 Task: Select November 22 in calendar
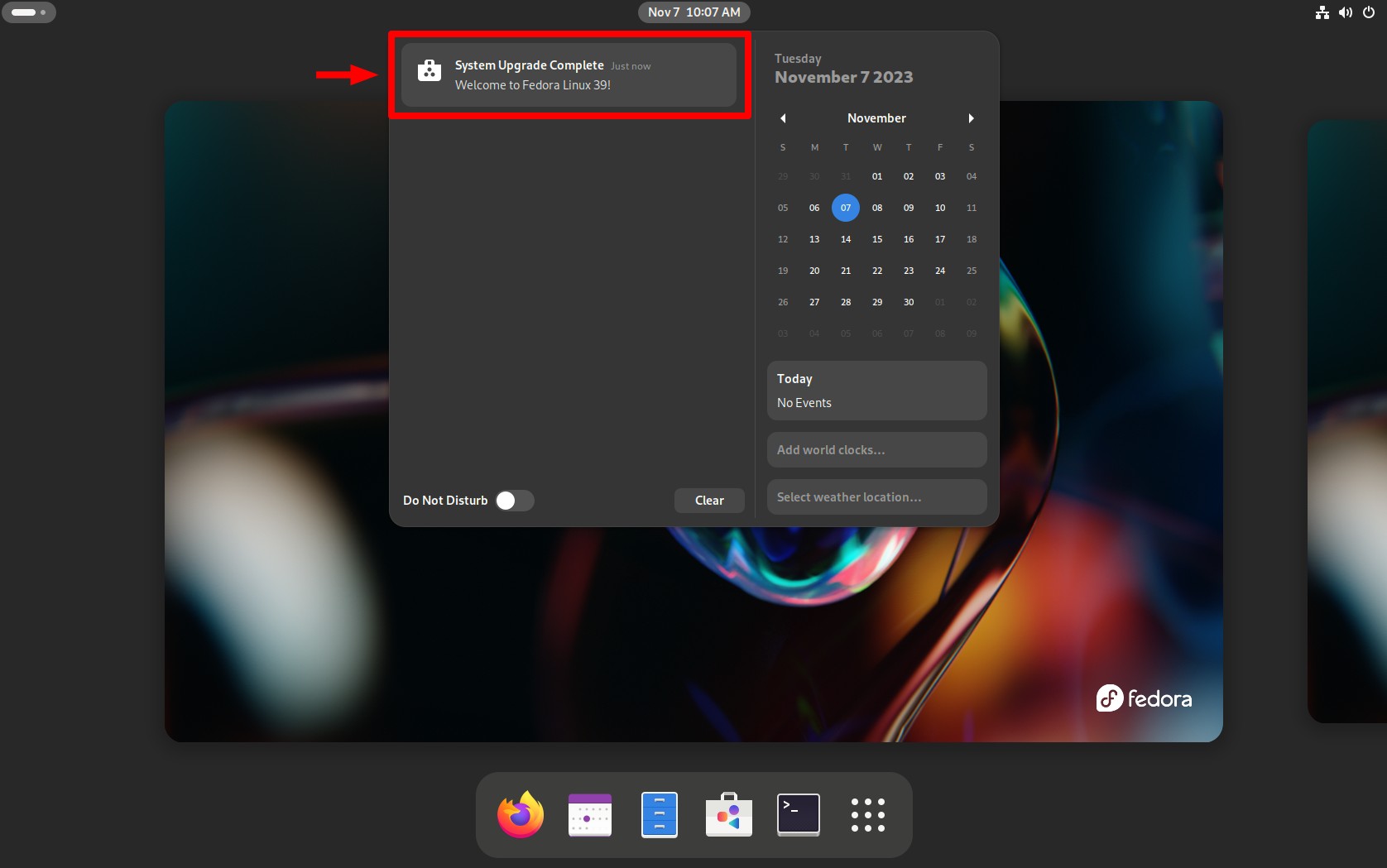877,271
